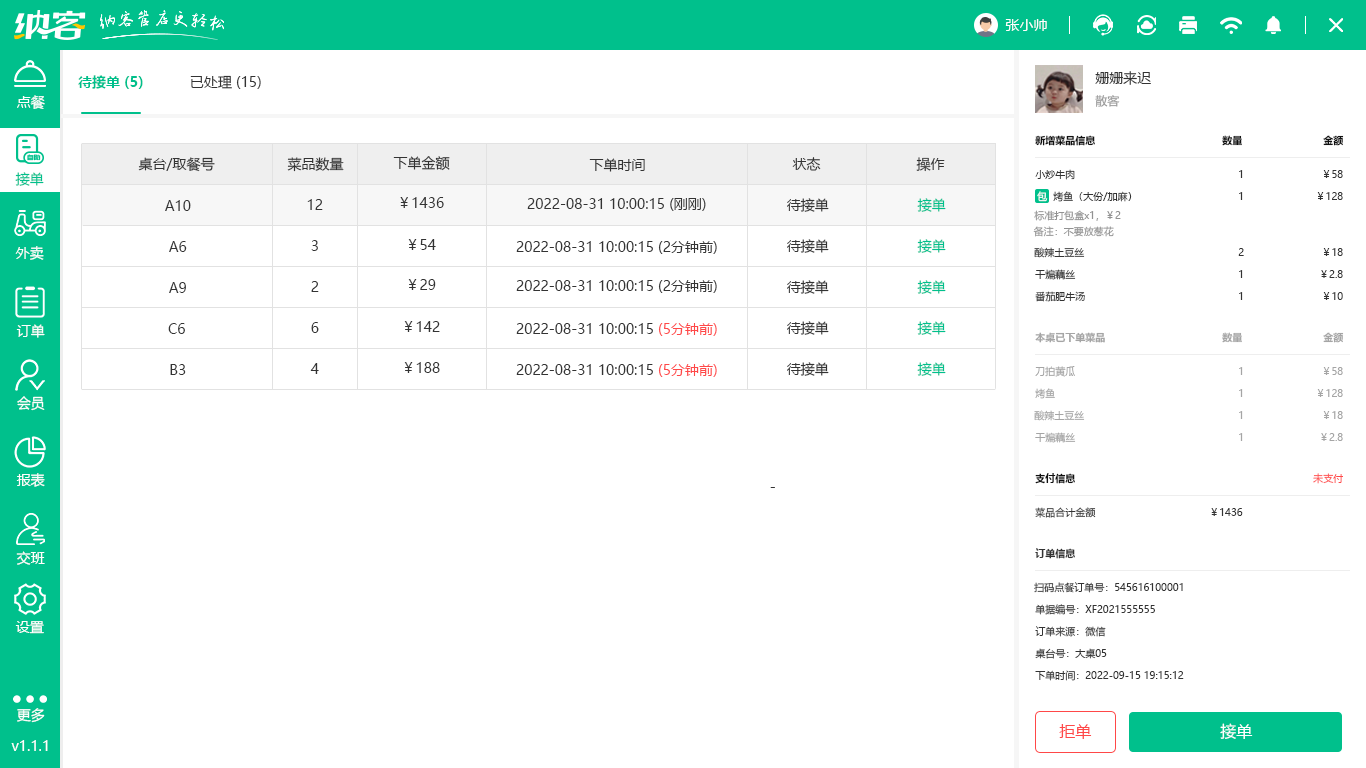Open the 设置 settings gear
This screenshot has width=1366, height=768.
[30, 610]
